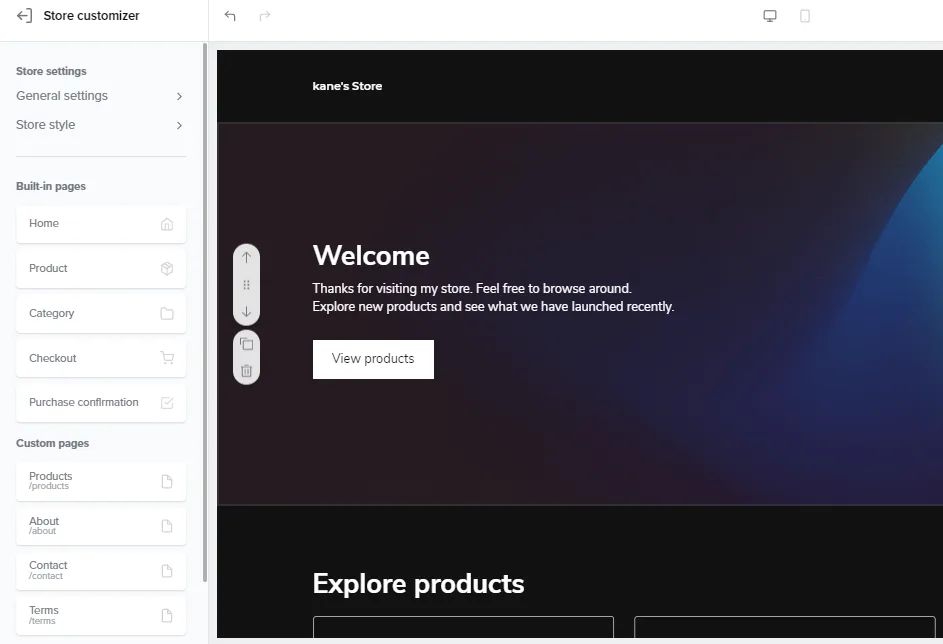Click the Built-in pages heading
The width and height of the screenshot is (943, 644).
pyautogui.click(x=51, y=186)
